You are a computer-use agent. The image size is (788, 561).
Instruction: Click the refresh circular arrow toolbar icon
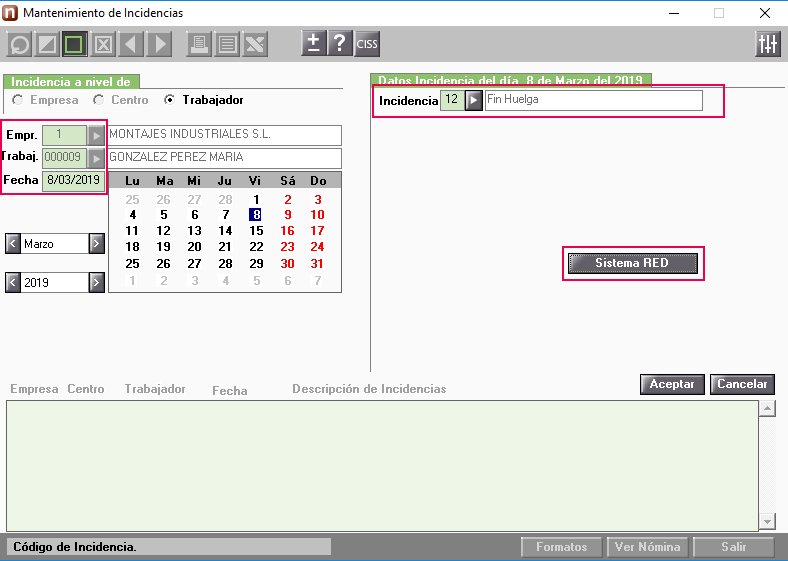pyautogui.click(x=20, y=44)
